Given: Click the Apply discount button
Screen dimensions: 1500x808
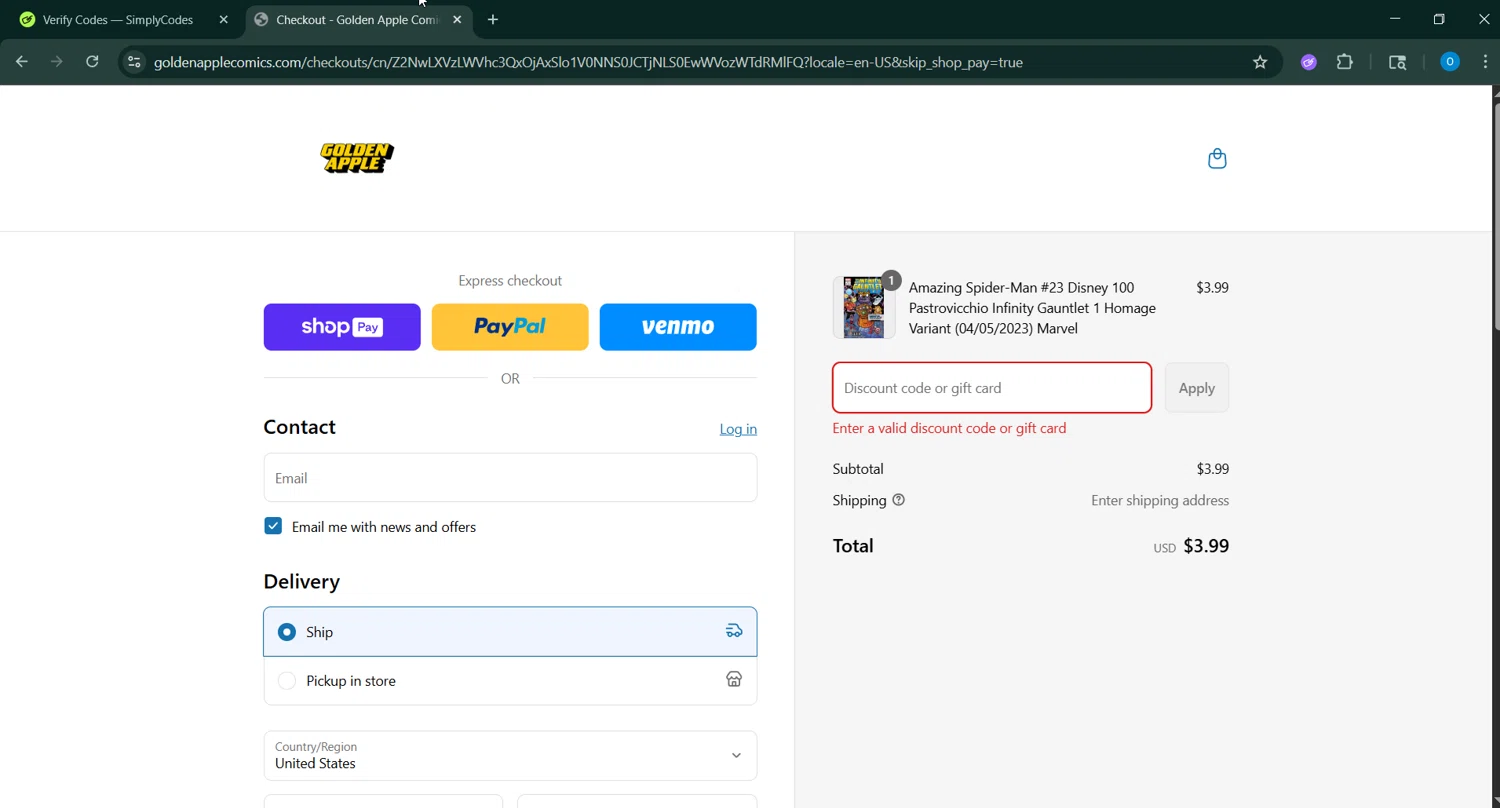Looking at the screenshot, I should [x=1197, y=388].
